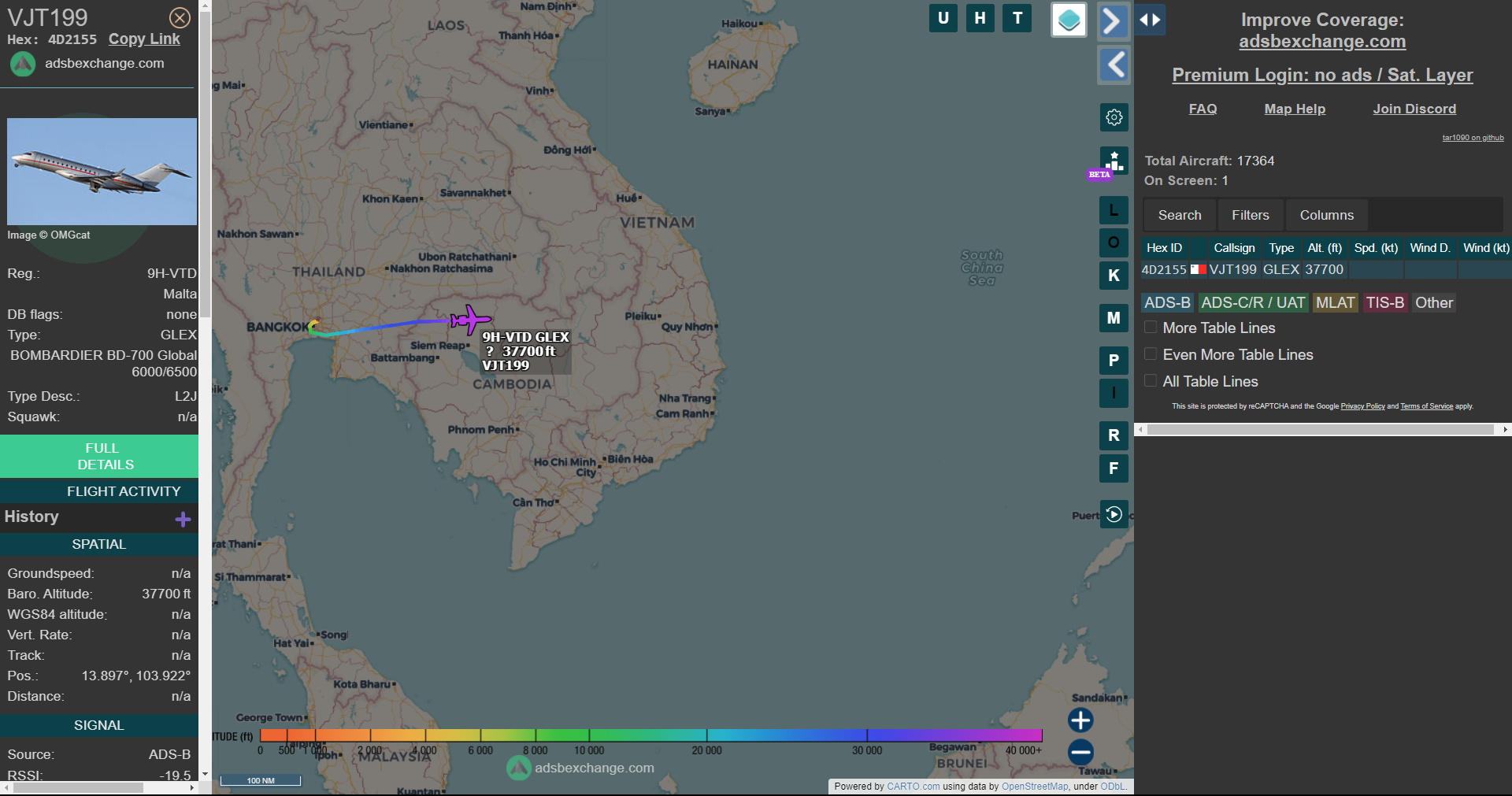Toggle the U map button

(x=943, y=18)
